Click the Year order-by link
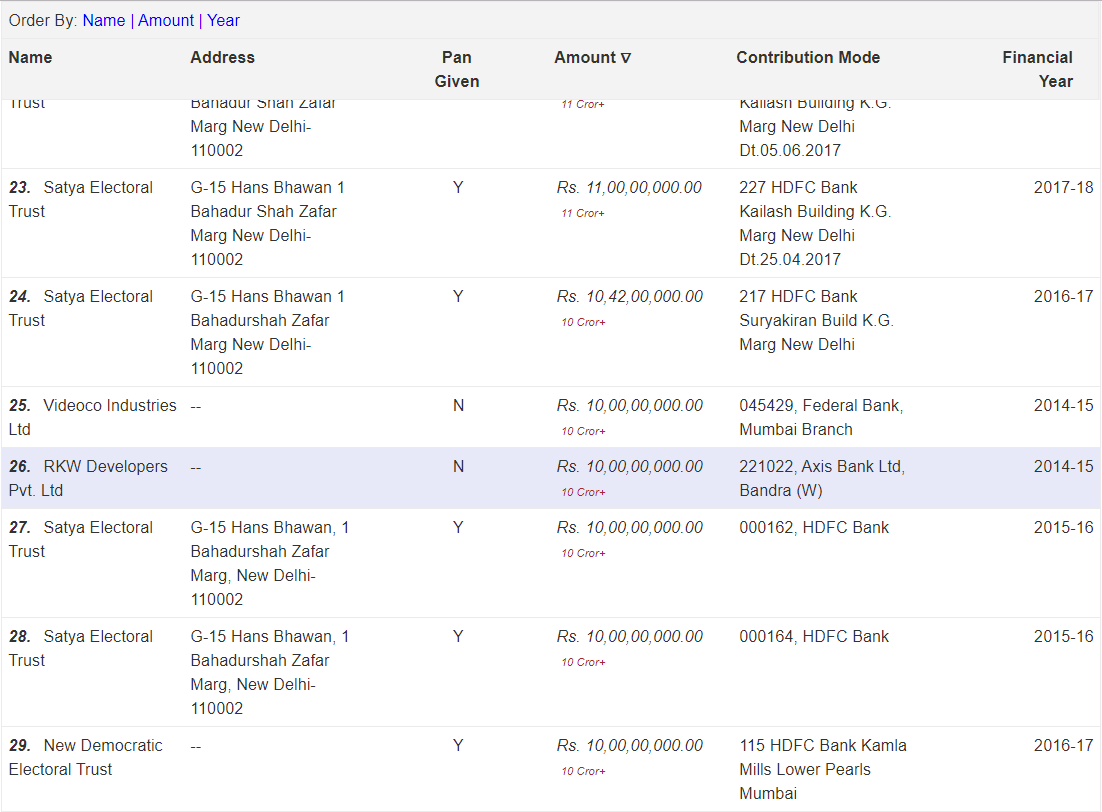1102x812 pixels. 223,20
